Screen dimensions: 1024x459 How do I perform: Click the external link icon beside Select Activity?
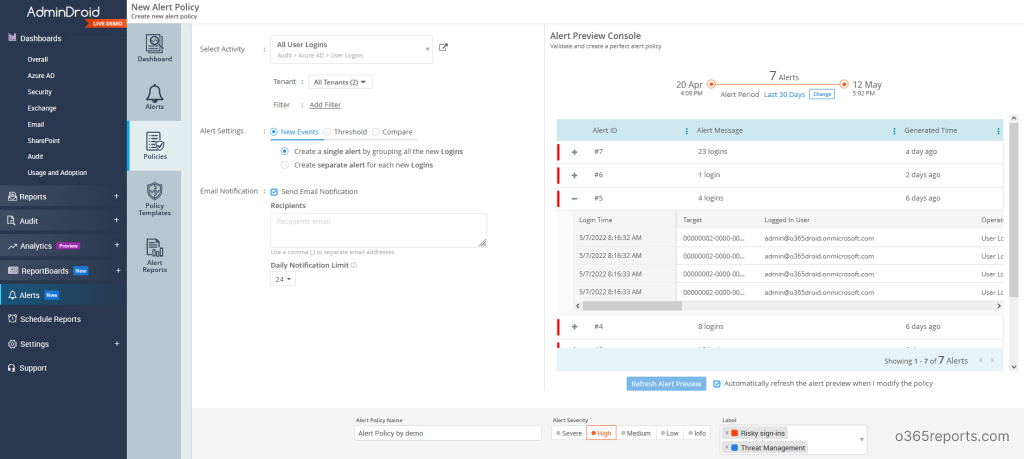point(443,48)
